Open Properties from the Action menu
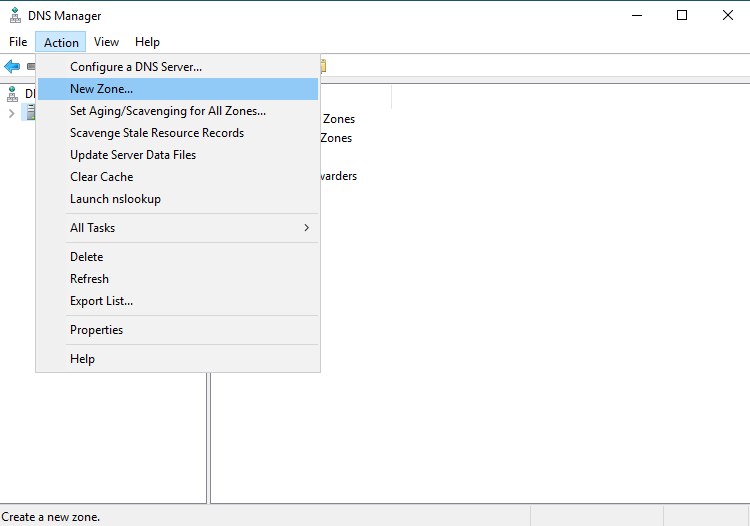 [x=96, y=330]
